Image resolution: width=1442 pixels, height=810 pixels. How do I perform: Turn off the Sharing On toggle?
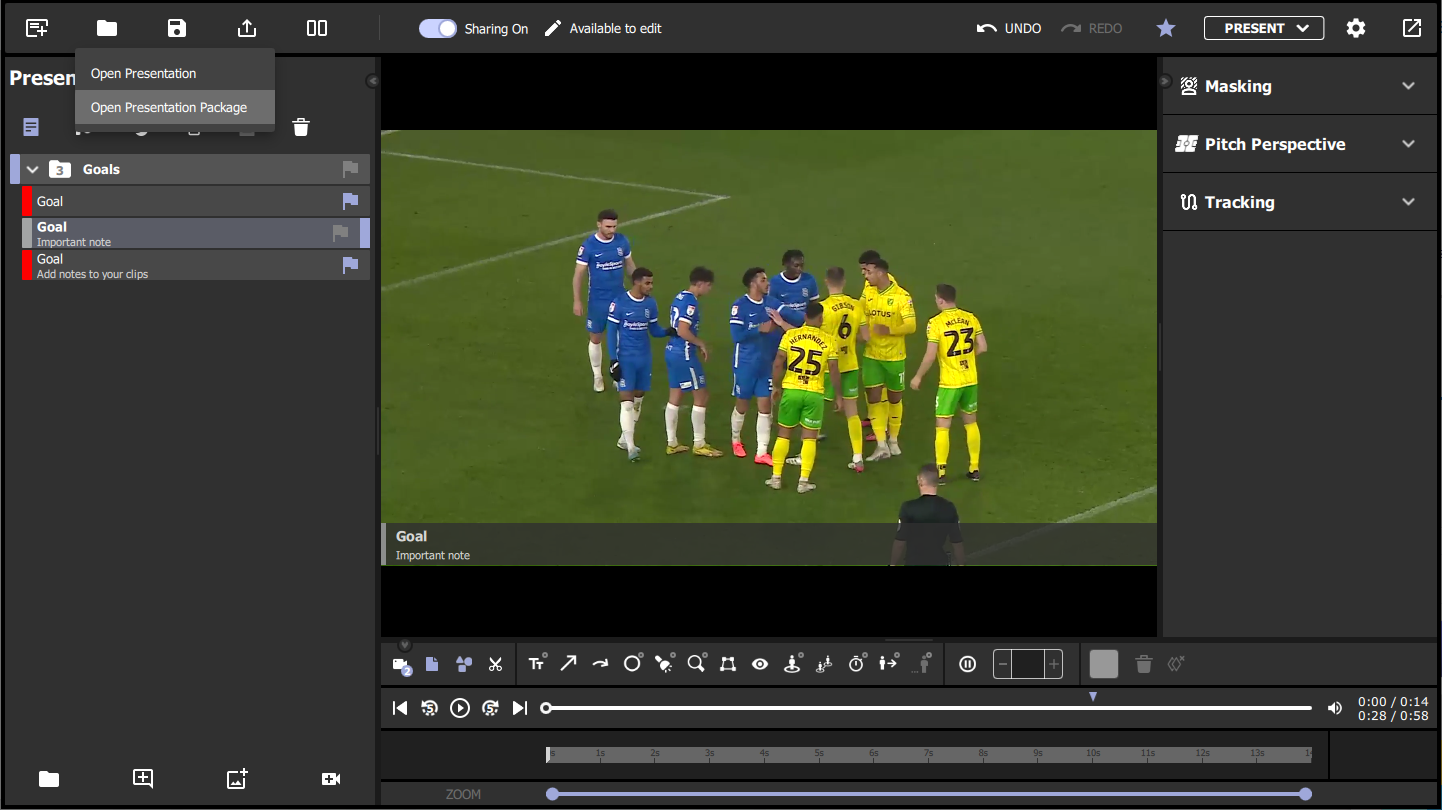(438, 28)
